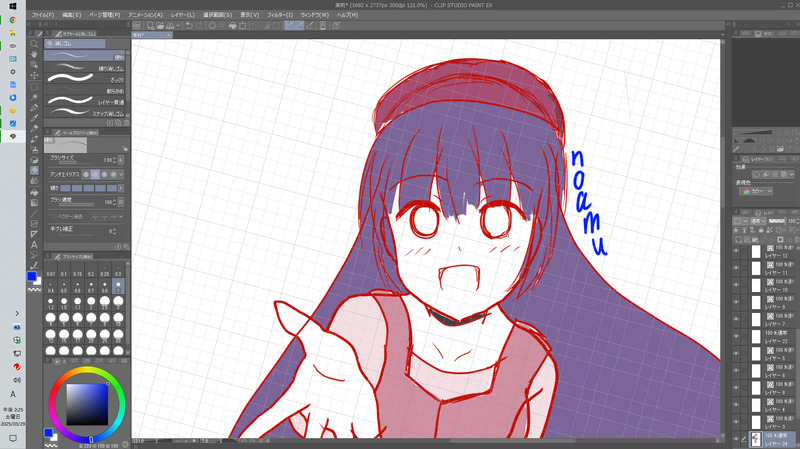Image resolution: width=800 pixels, height=449 pixels.
Task: Open the save options dropdown arrow
Action: 178,26
